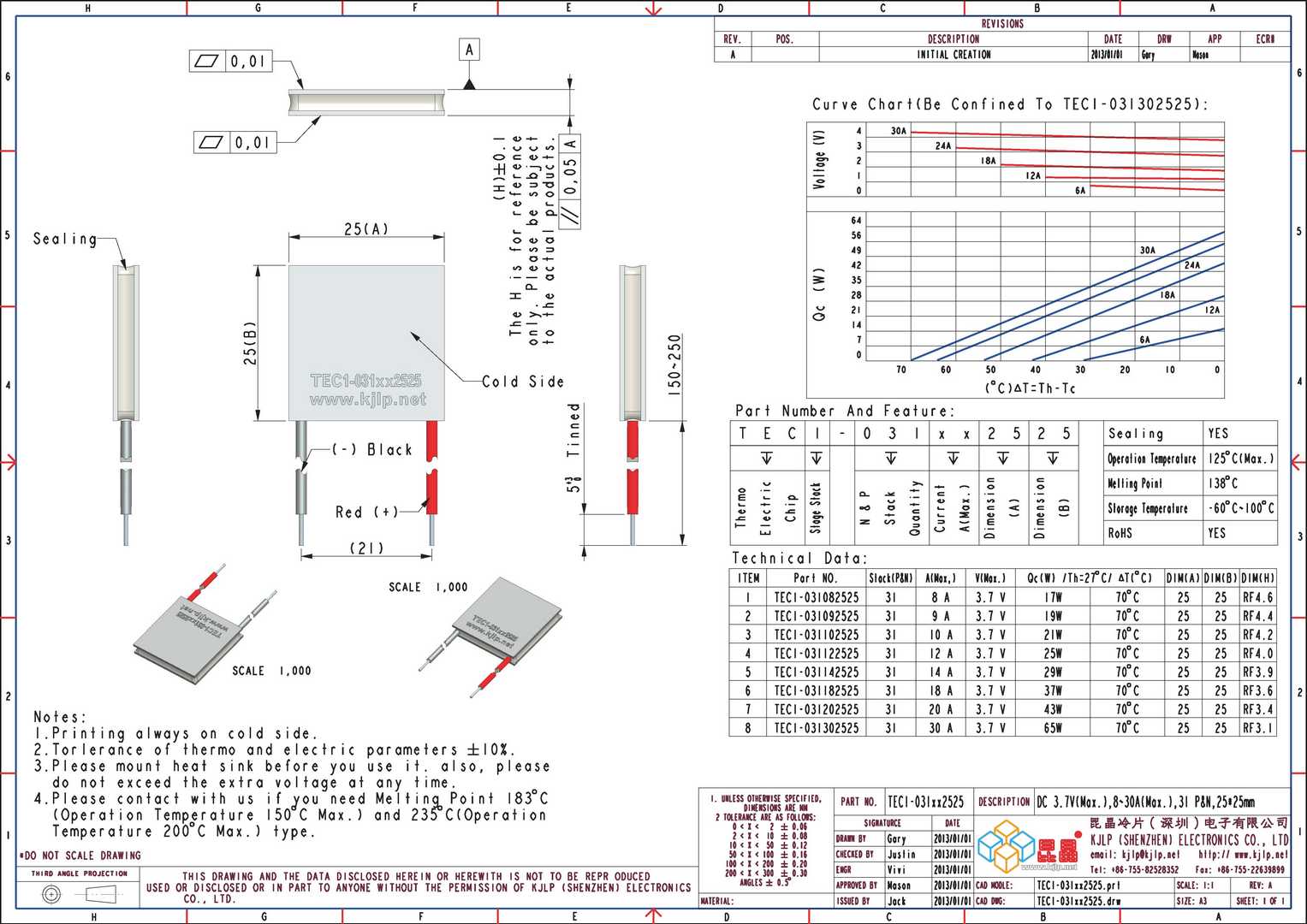
Task: Open the http://www.kjlp.net website link
Action: point(1244,855)
